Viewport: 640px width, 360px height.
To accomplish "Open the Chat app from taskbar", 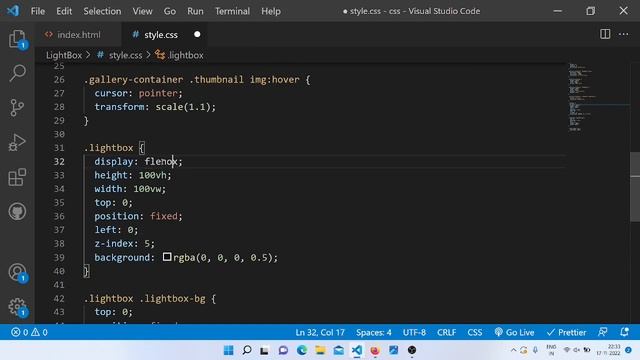I will pyautogui.click(x=283, y=350).
